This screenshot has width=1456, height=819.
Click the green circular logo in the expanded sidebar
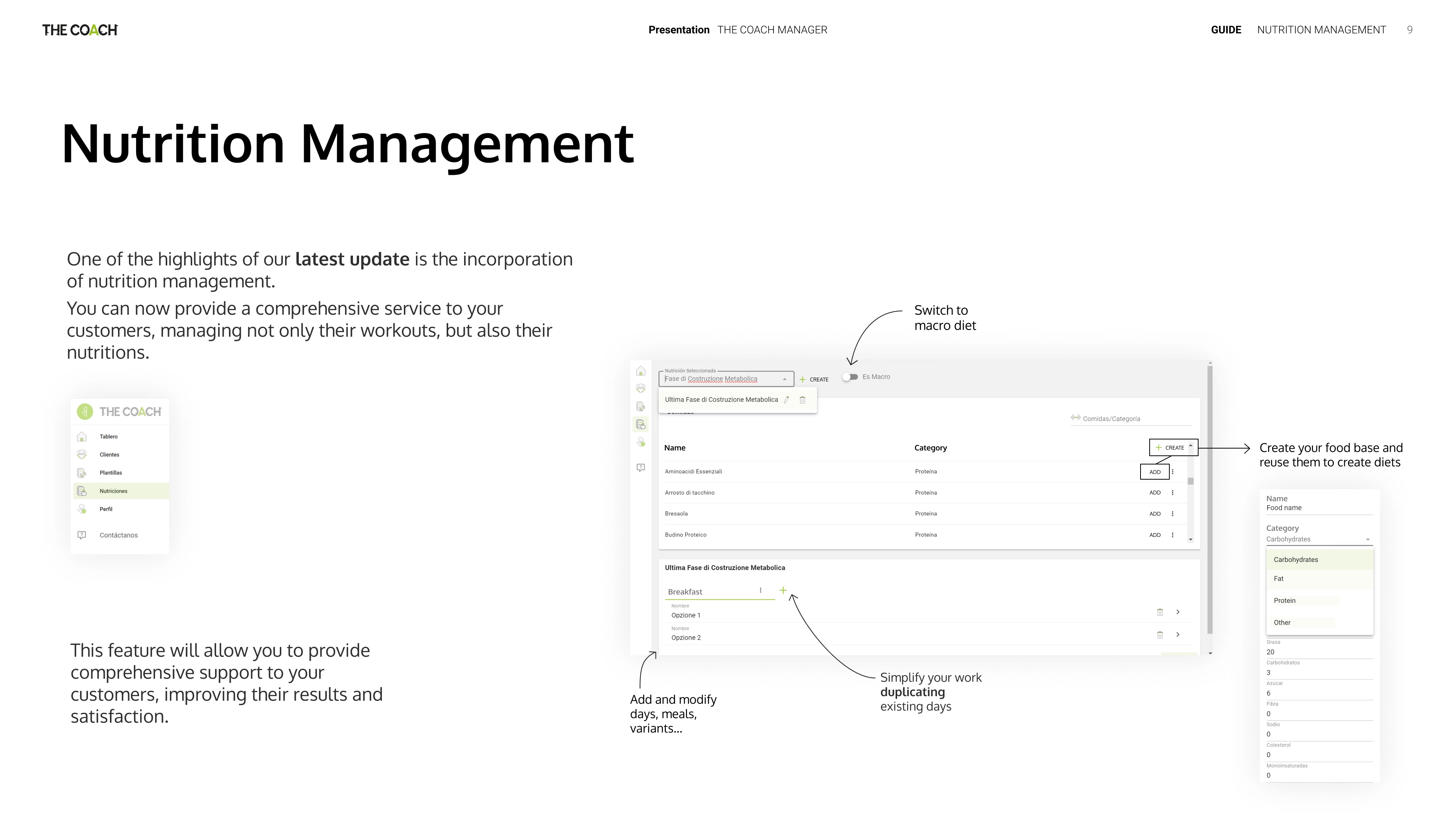pyautogui.click(x=85, y=411)
